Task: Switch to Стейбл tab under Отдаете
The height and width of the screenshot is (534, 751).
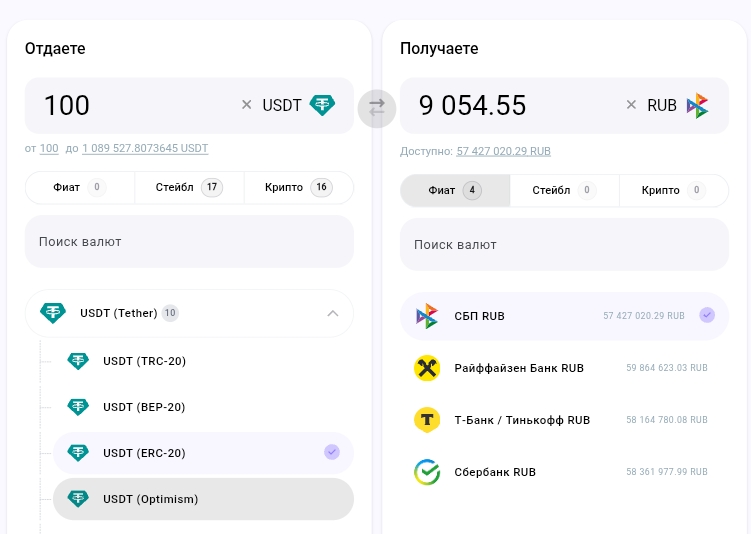Action: point(189,187)
